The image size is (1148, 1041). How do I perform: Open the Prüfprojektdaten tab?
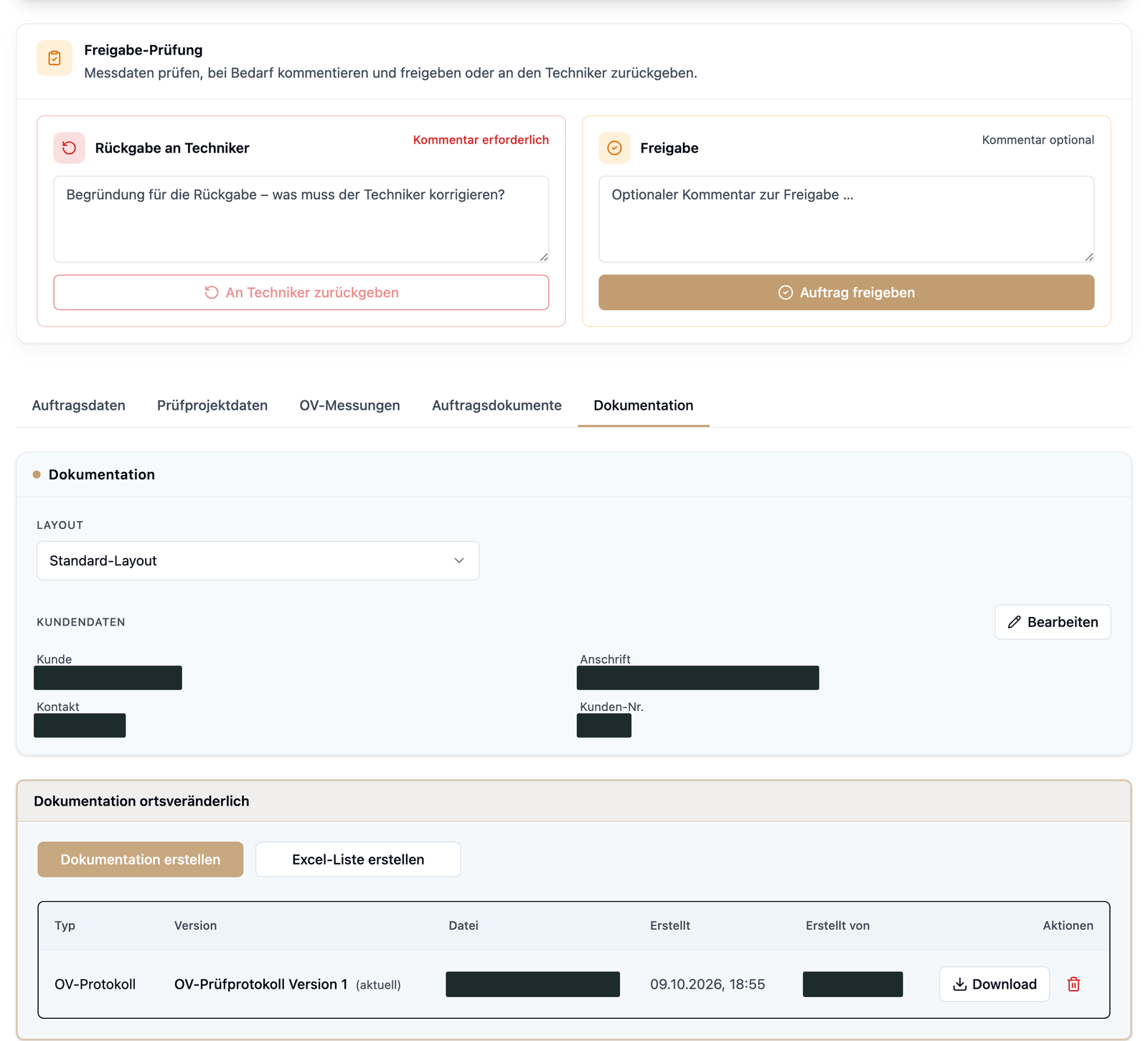tap(212, 405)
